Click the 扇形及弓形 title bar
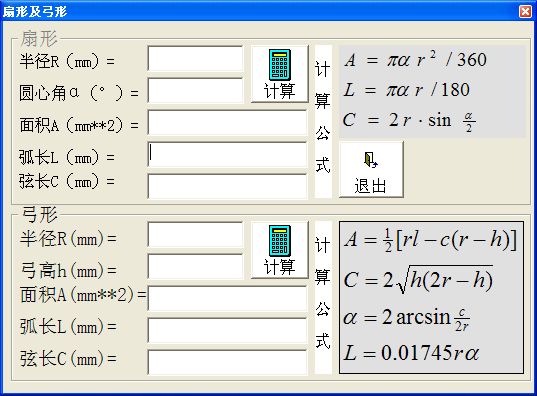Viewport: 537px width, 396px height. pyautogui.click(x=260, y=11)
